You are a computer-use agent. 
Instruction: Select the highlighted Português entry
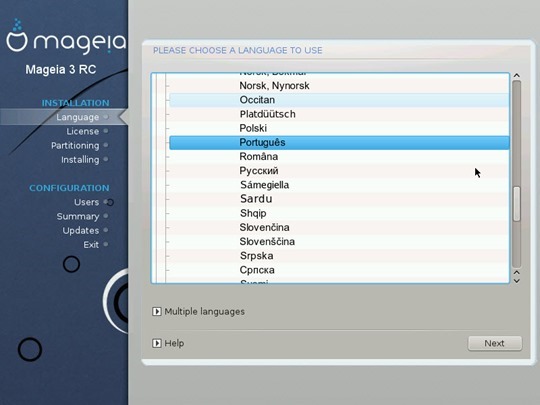(x=339, y=143)
